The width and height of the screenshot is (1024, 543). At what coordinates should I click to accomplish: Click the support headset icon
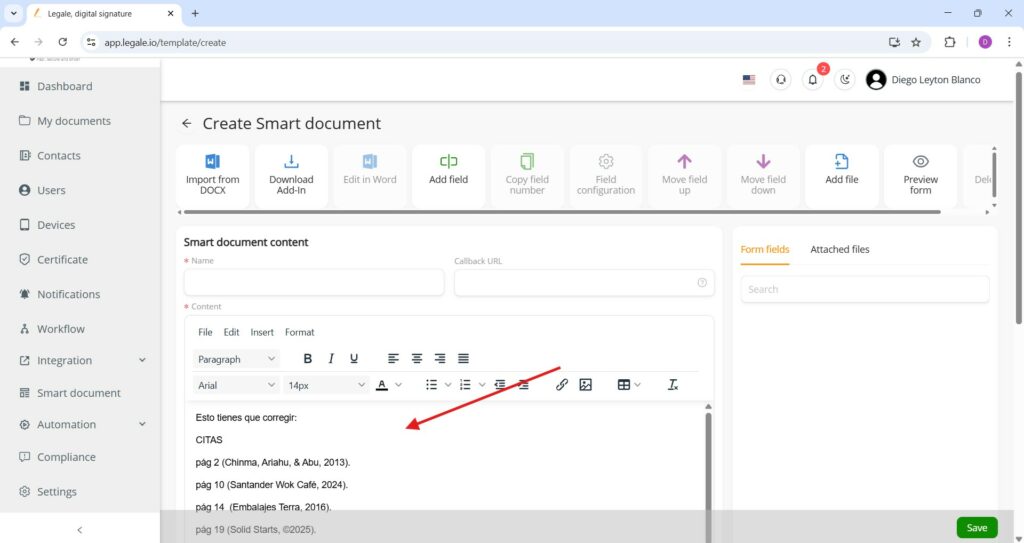pyautogui.click(x=780, y=80)
